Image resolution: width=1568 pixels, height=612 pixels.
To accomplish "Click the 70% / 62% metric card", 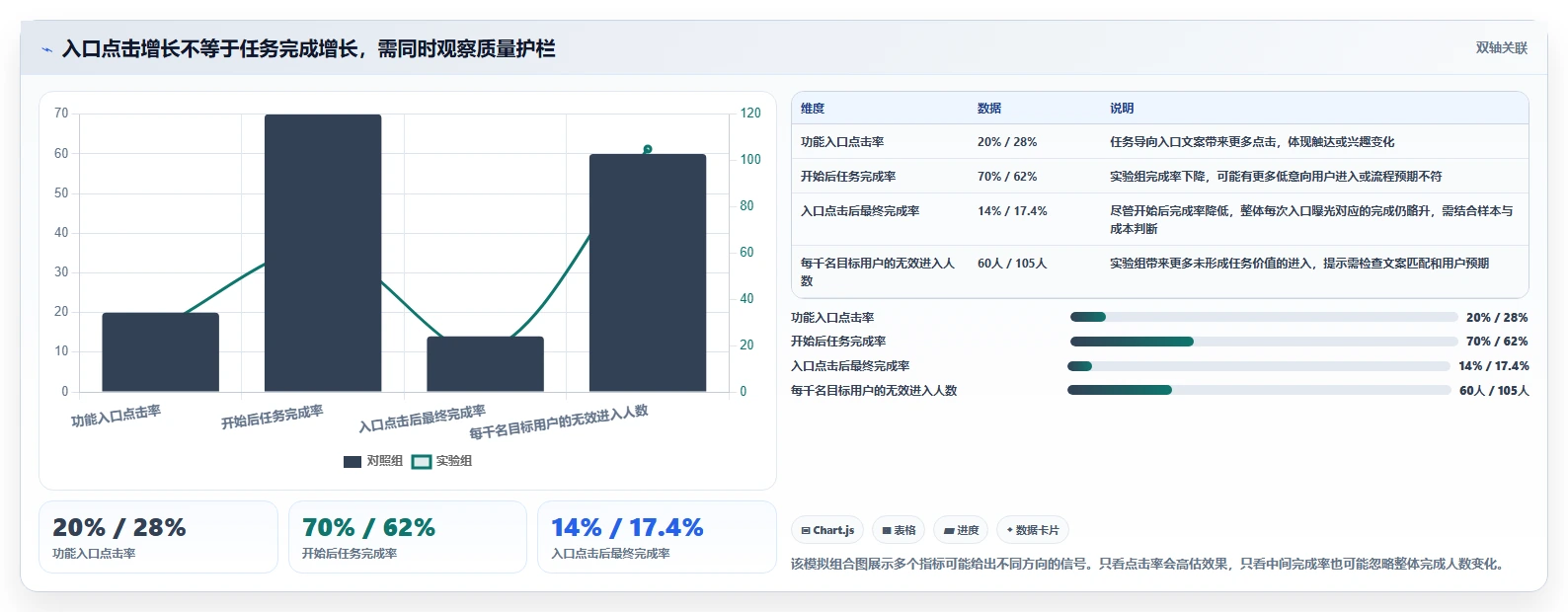I will [408, 537].
